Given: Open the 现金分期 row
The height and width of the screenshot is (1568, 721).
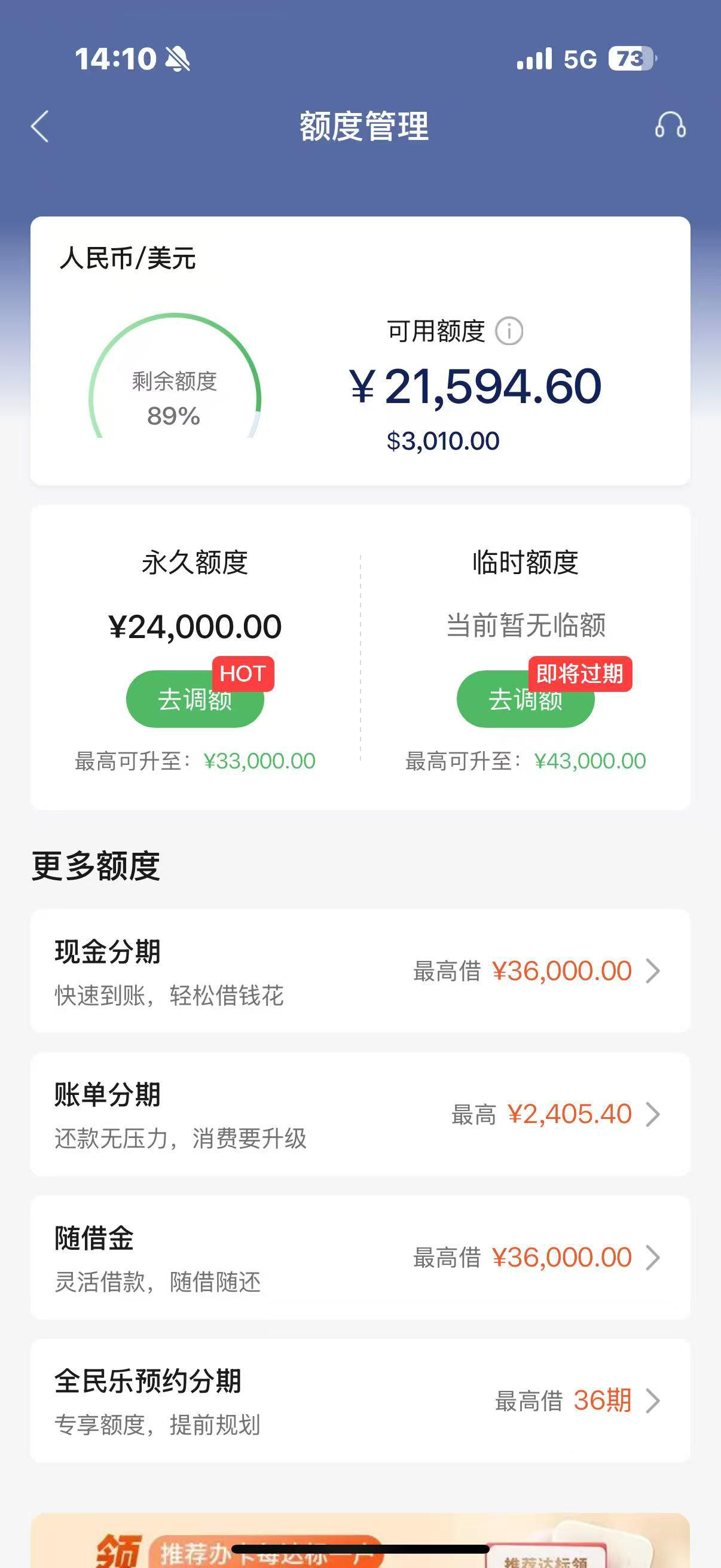Looking at the screenshot, I should 360,971.
